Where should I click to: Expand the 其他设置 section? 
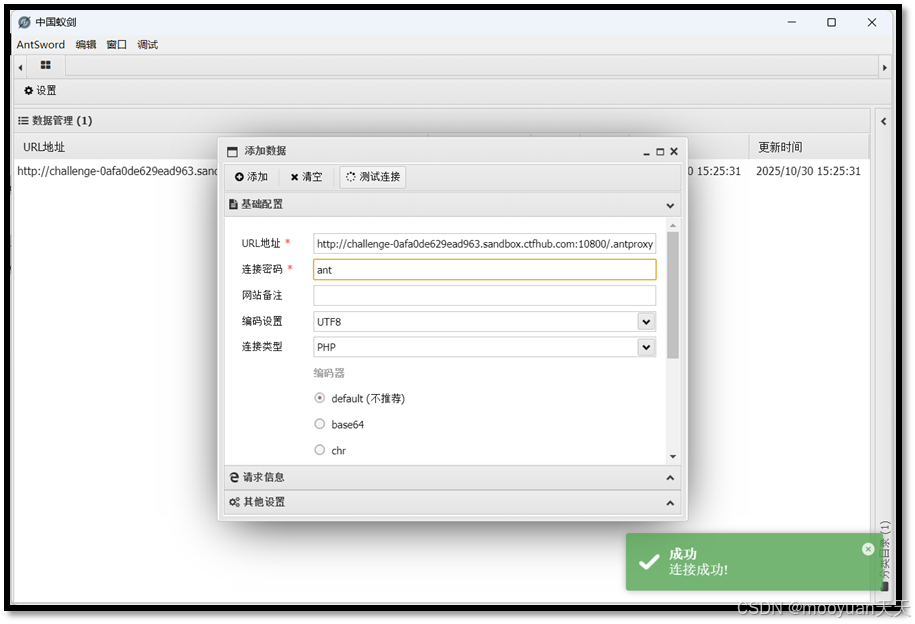click(x=670, y=503)
